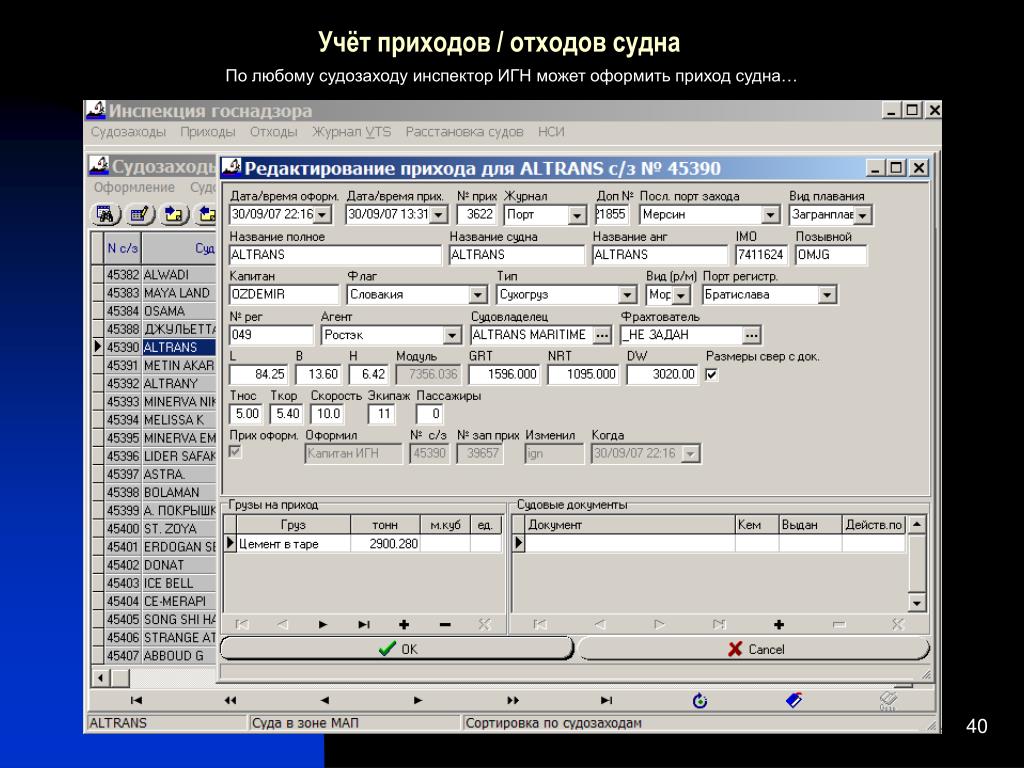Click first-record icon in Судовые документы navigator

539,625
